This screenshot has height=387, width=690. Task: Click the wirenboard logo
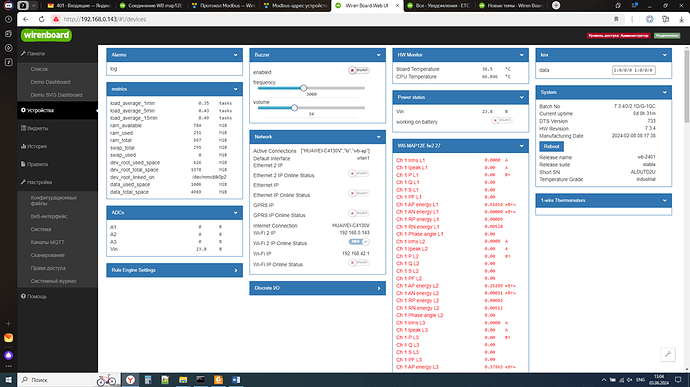46,35
